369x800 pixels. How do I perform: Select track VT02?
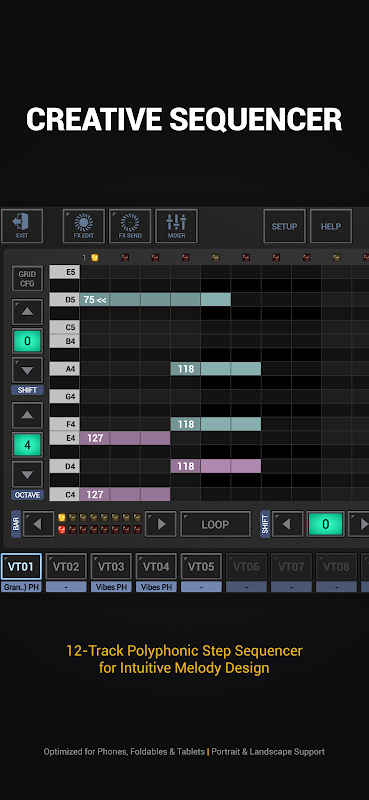click(66, 566)
